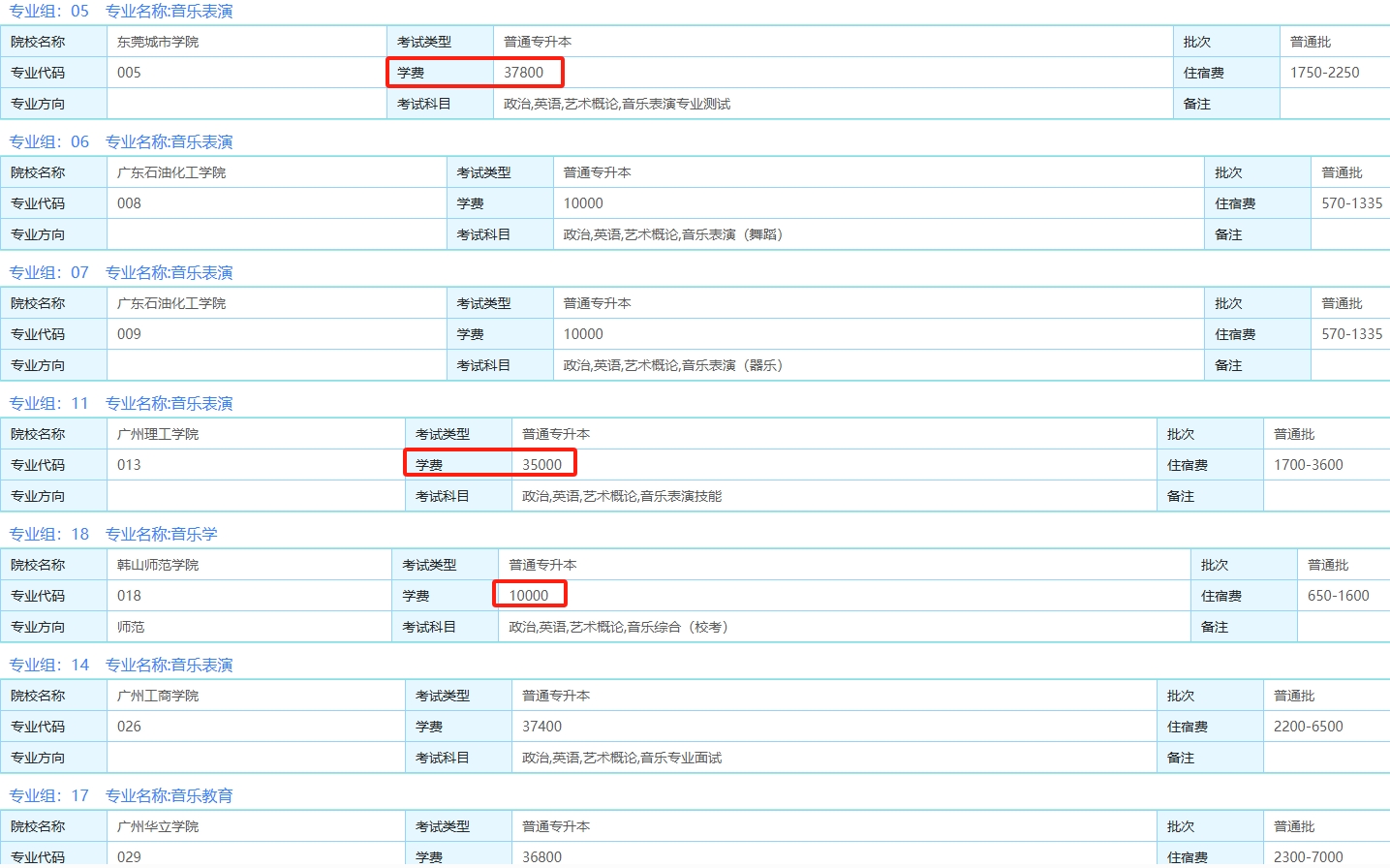Select the 广州华立学院 school name cell
This screenshot has width=1390, height=868.
click(158, 826)
